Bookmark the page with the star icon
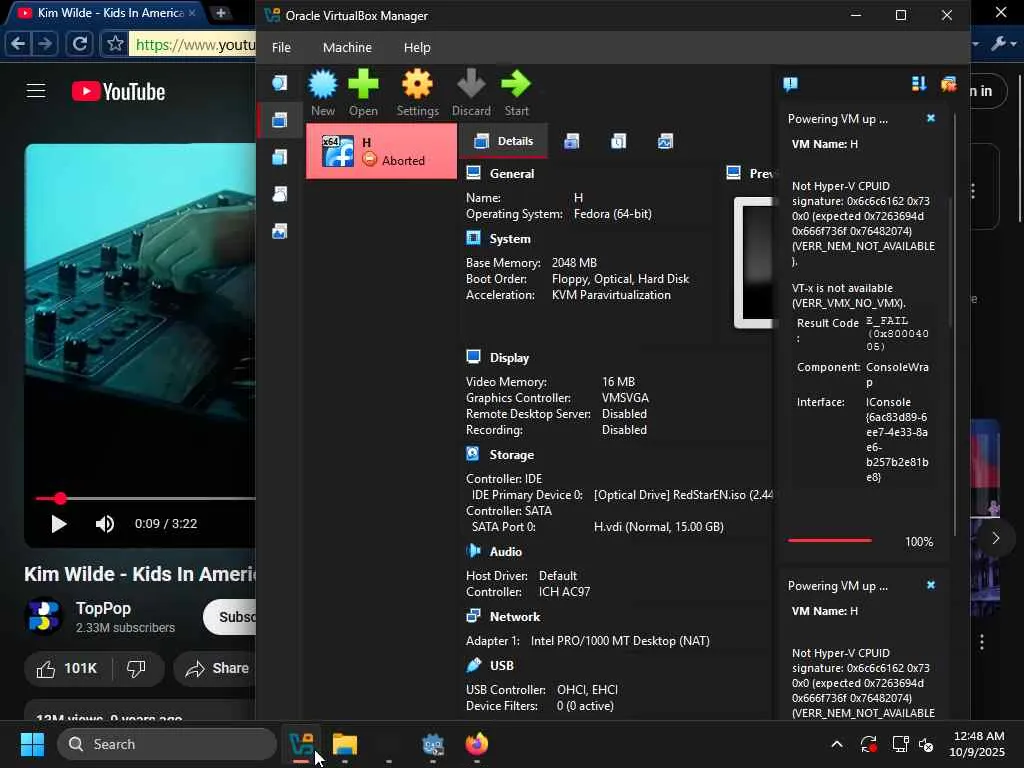1024x768 pixels. coord(116,44)
